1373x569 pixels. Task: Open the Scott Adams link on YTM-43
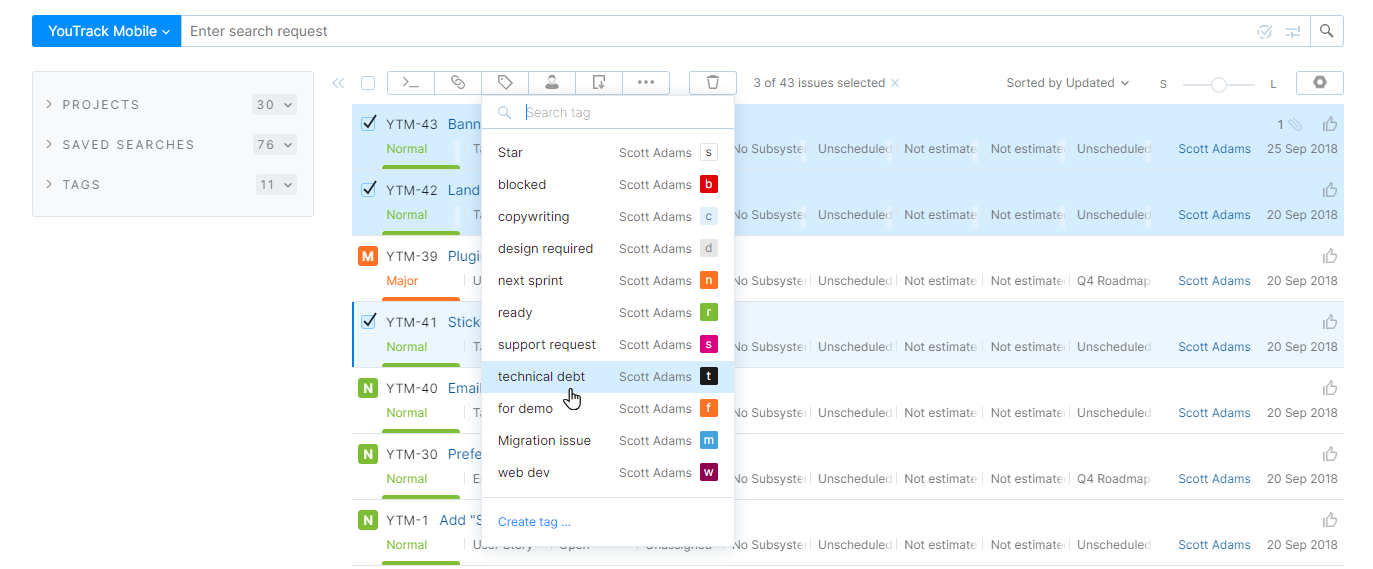(1214, 149)
